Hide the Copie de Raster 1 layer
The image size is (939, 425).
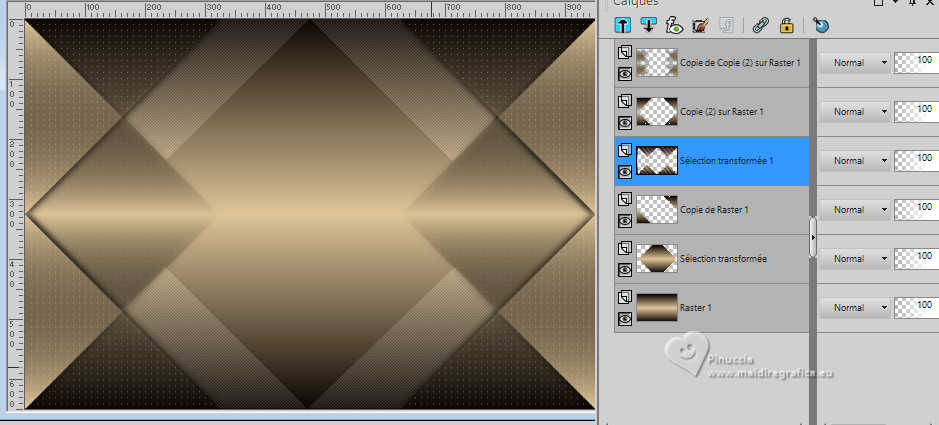(x=625, y=221)
